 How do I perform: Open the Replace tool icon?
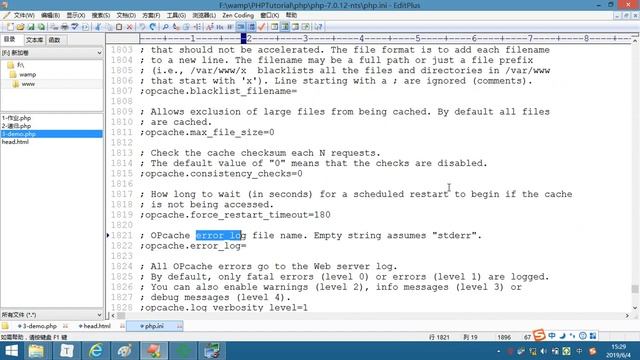176,27
